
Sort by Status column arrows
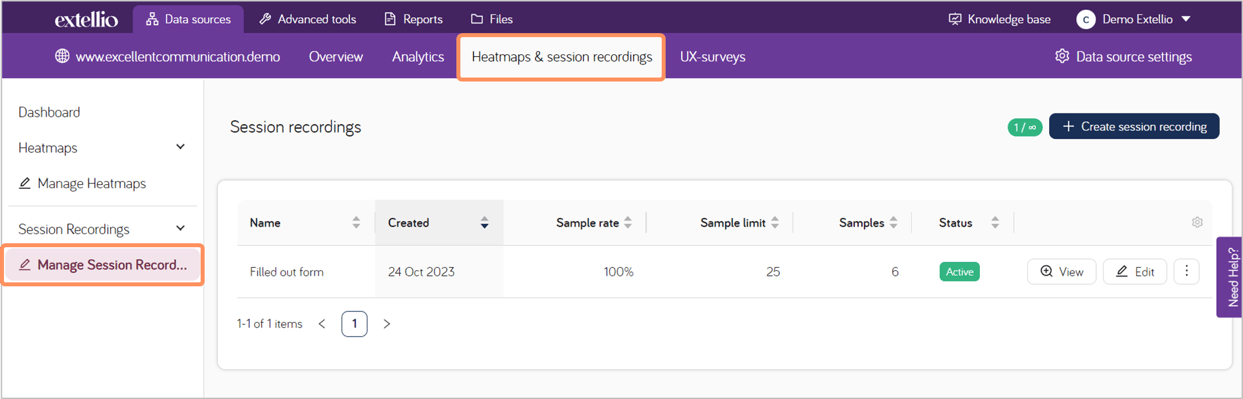(x=994, y=223)
